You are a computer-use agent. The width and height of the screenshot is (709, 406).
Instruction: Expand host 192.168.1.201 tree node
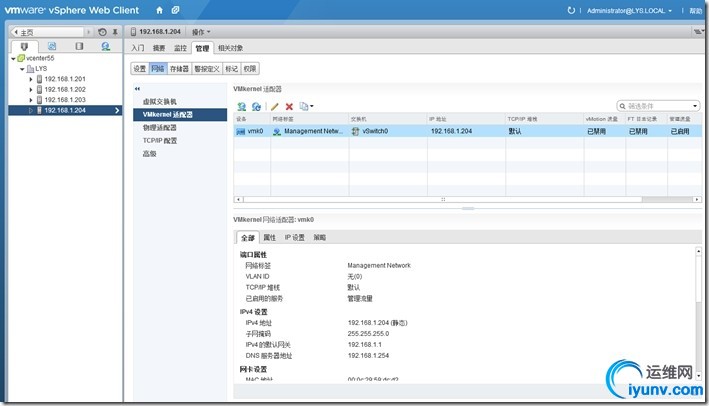pyautogui.click(x=31, y=79)
